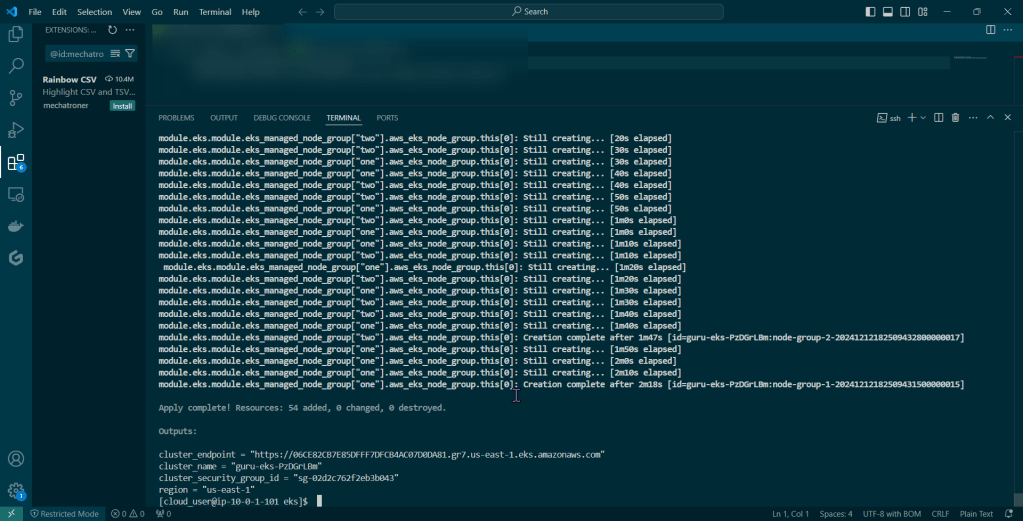The image size is (1023, 521).
Task: Click the top Search command box
Action: tap(529, 12)
